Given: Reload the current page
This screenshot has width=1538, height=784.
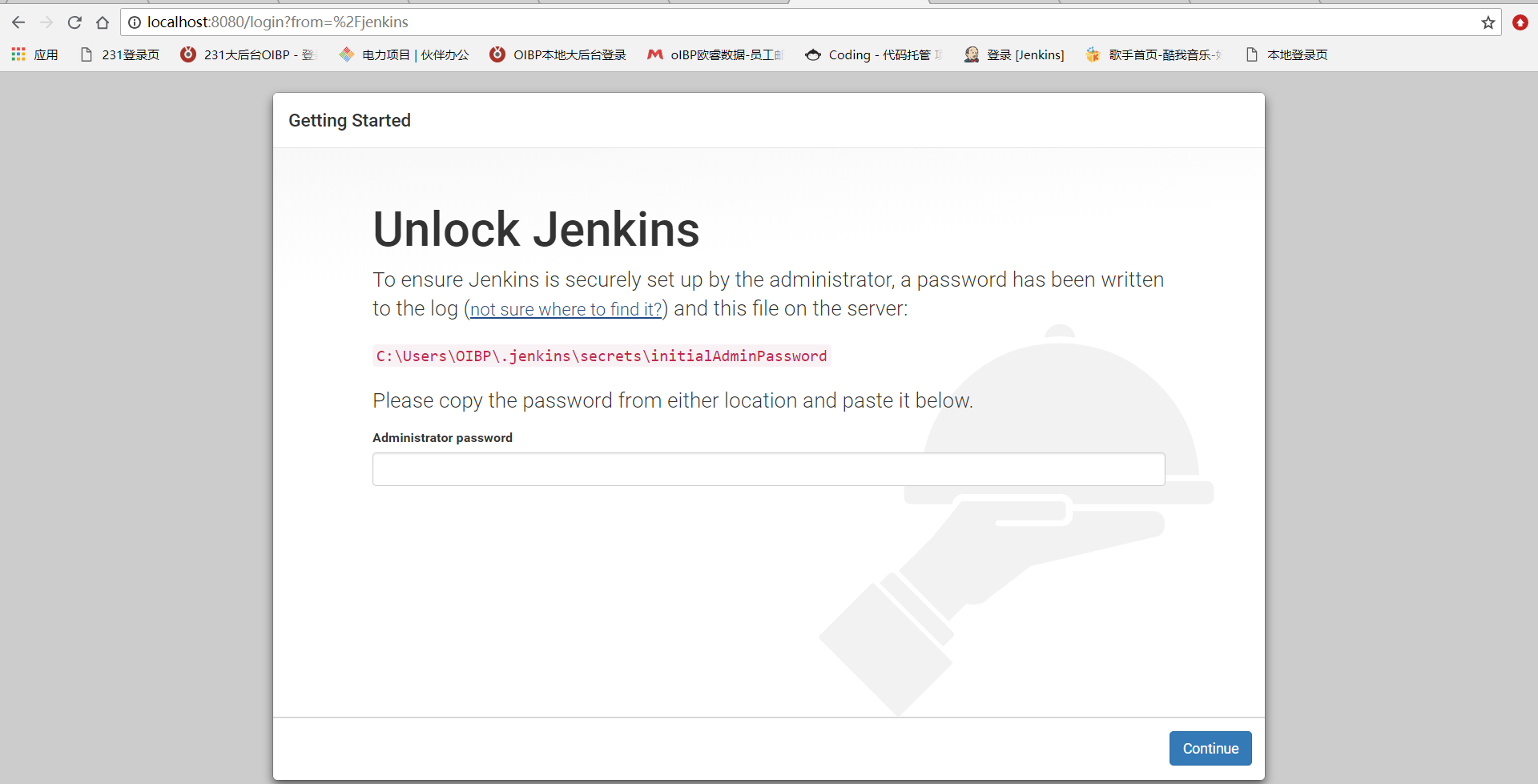Looking at the screenshot, I should click(74, 22).
